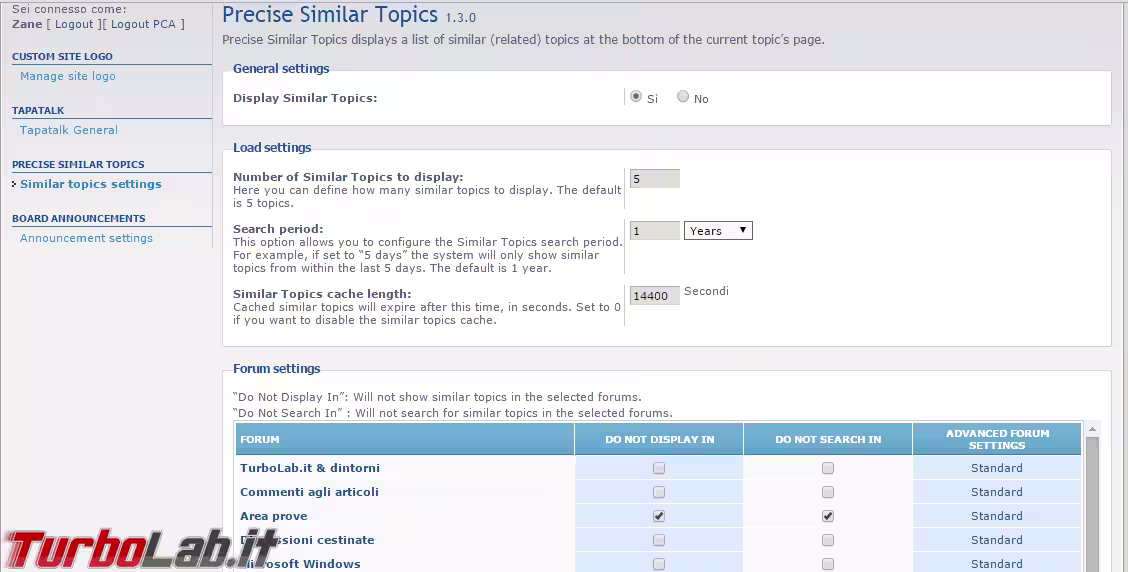Click the TAPATALK sidebar heading
The width and height of the screenshot is (1128, 572).
tap(38, 110)
